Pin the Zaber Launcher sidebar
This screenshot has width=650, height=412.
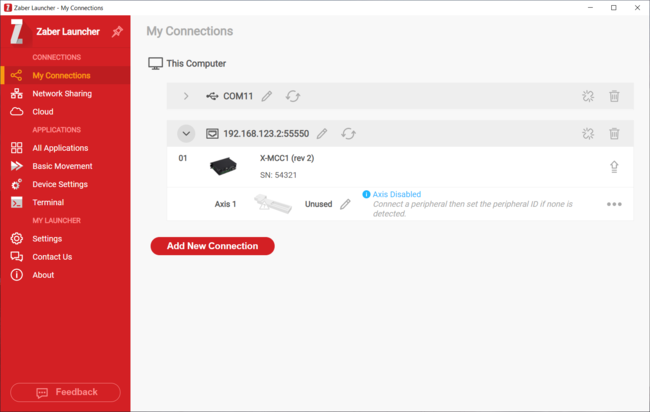(x=117, y=32)
